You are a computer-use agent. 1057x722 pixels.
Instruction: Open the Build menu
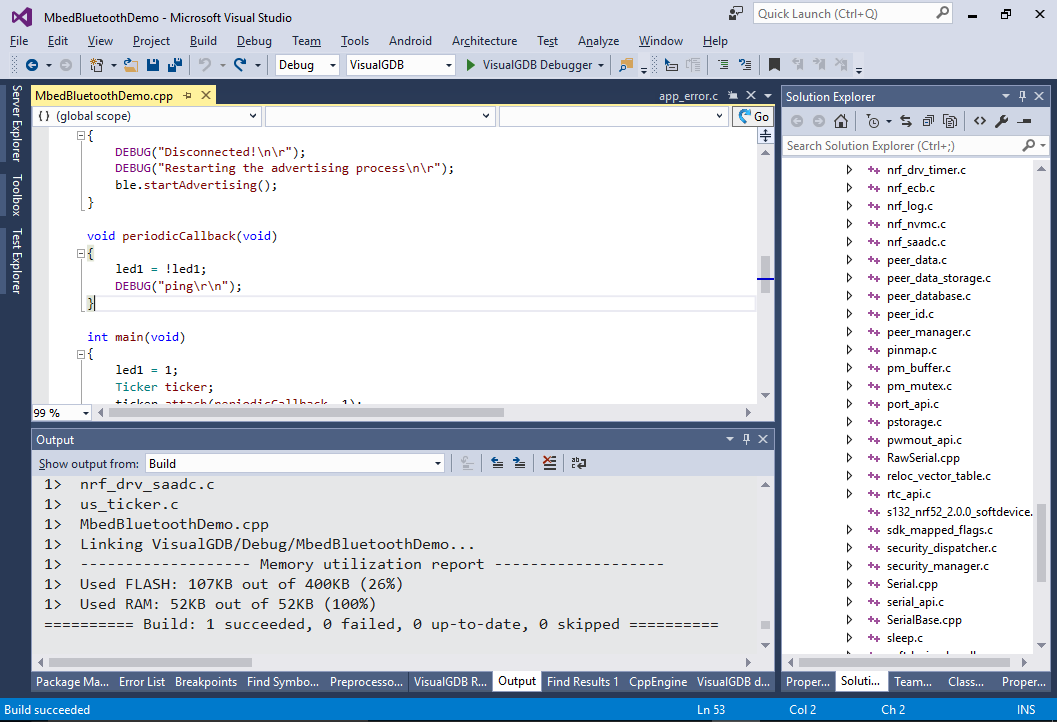click(203, 41)
